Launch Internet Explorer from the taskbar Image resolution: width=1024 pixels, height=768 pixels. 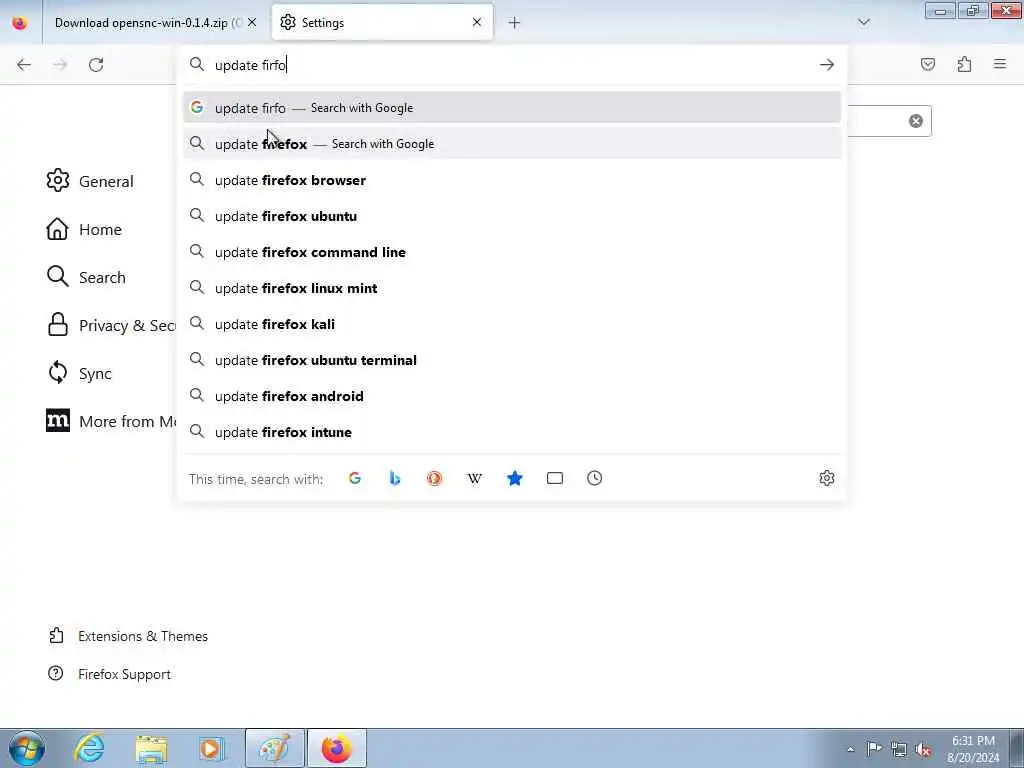coord(89,748)
